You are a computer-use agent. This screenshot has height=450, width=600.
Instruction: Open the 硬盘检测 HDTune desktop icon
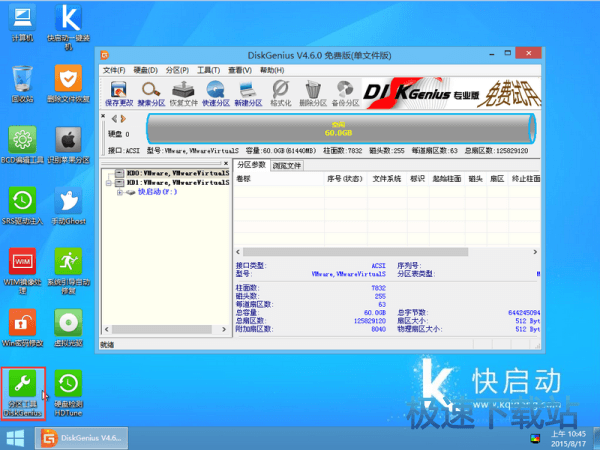pyautogui.click(x=68, y=393)
